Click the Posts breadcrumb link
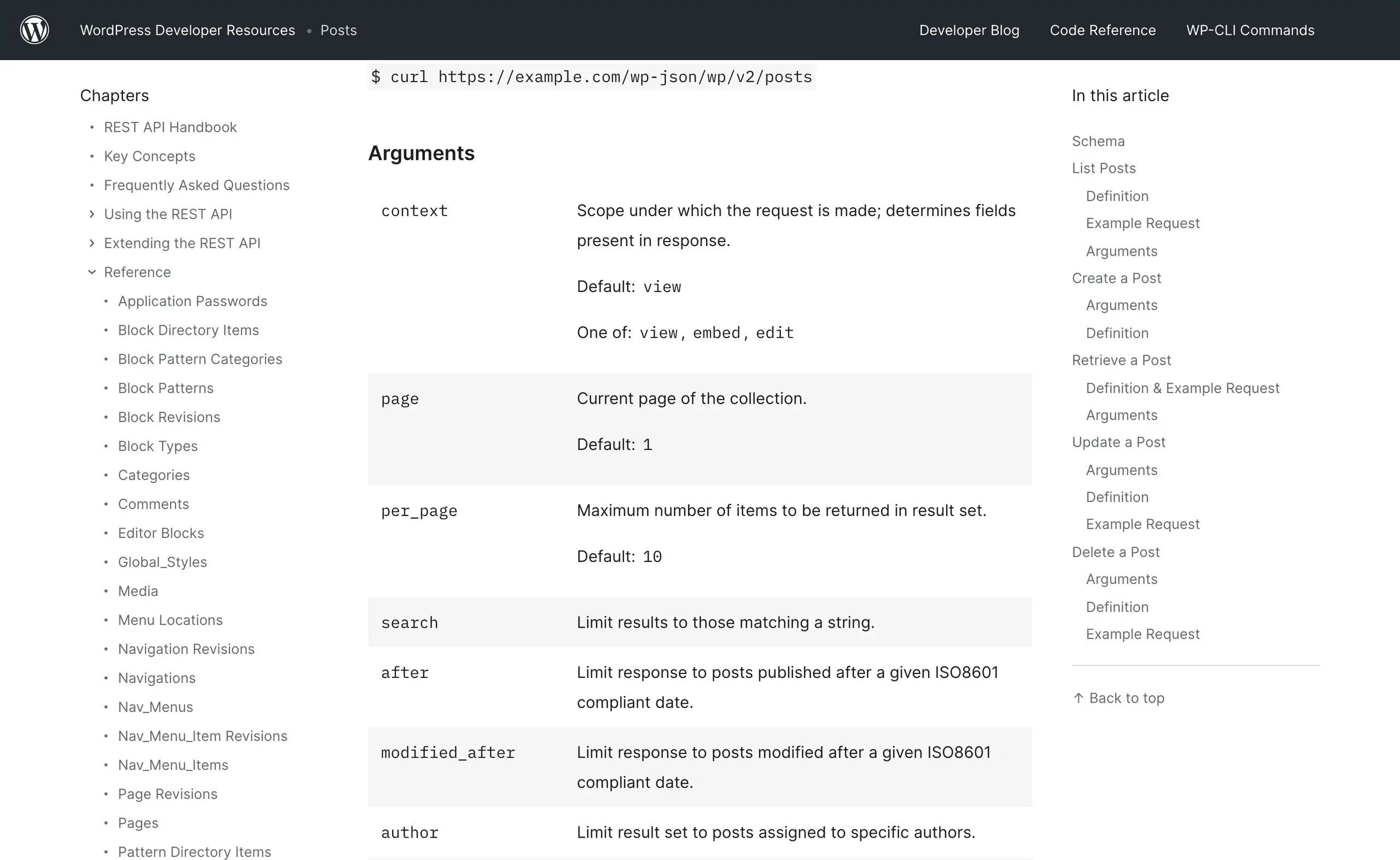The image size is (1400, 860). (x=339, y=30)
